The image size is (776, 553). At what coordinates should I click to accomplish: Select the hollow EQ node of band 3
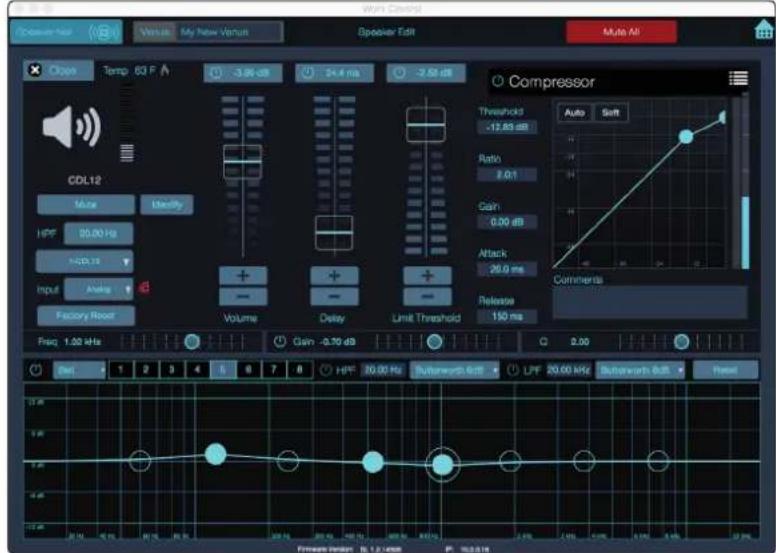pos(288,460)
